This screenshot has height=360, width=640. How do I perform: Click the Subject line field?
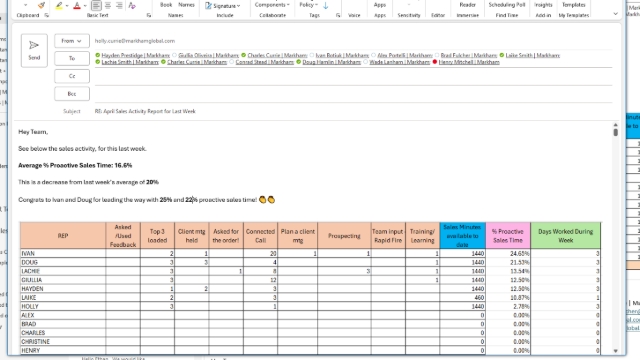coord(353,111)
